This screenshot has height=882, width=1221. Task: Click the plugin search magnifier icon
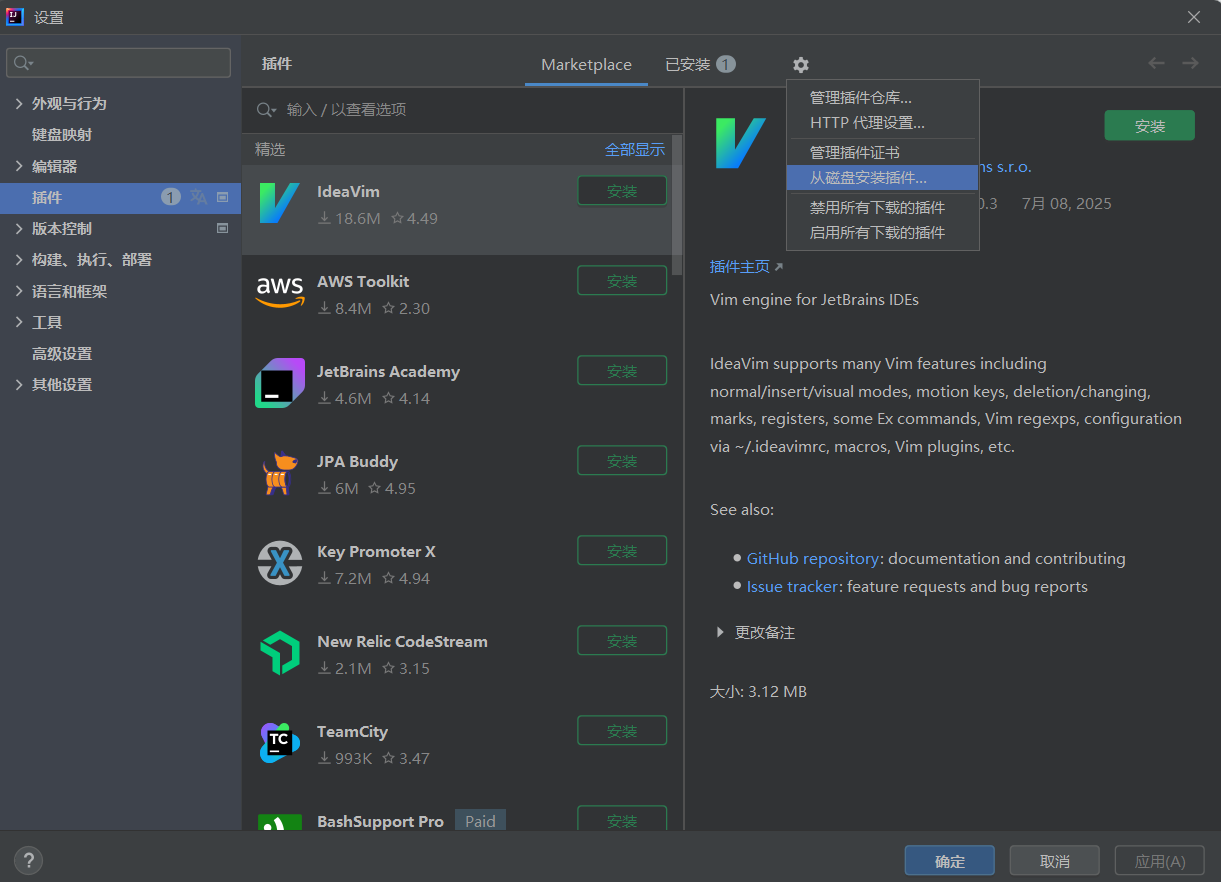point(266,110)
